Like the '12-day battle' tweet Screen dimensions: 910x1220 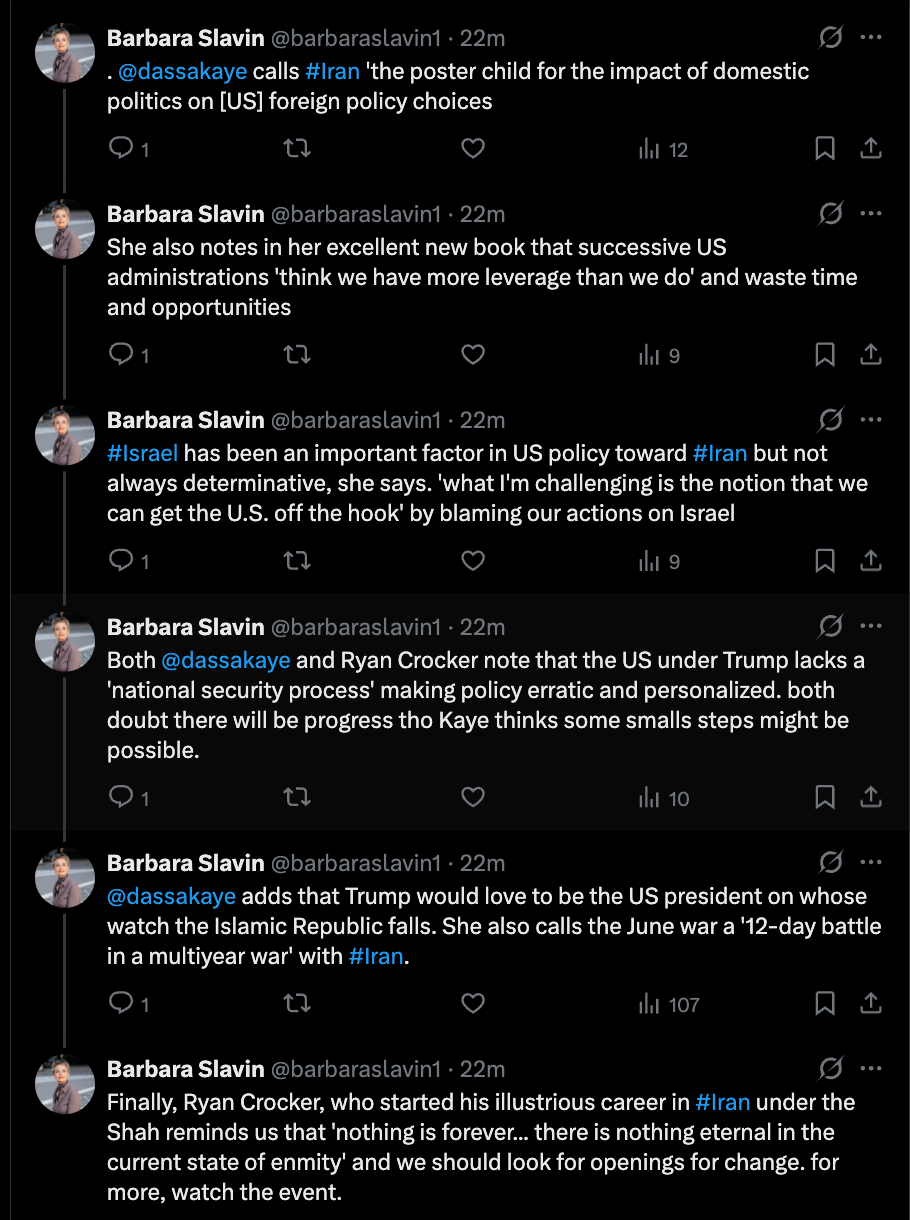tap(473, 1003)
